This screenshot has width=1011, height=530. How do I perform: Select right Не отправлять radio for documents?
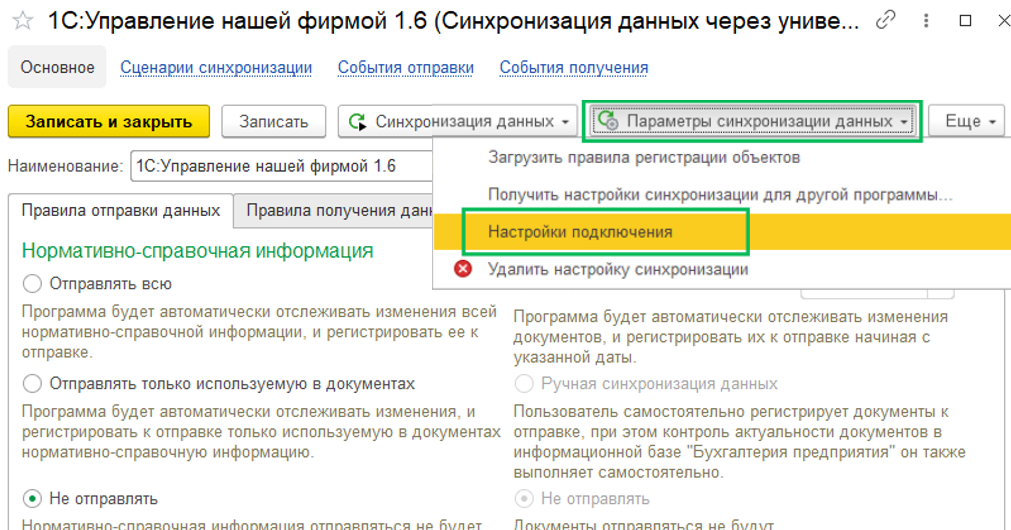coord(524,498)
